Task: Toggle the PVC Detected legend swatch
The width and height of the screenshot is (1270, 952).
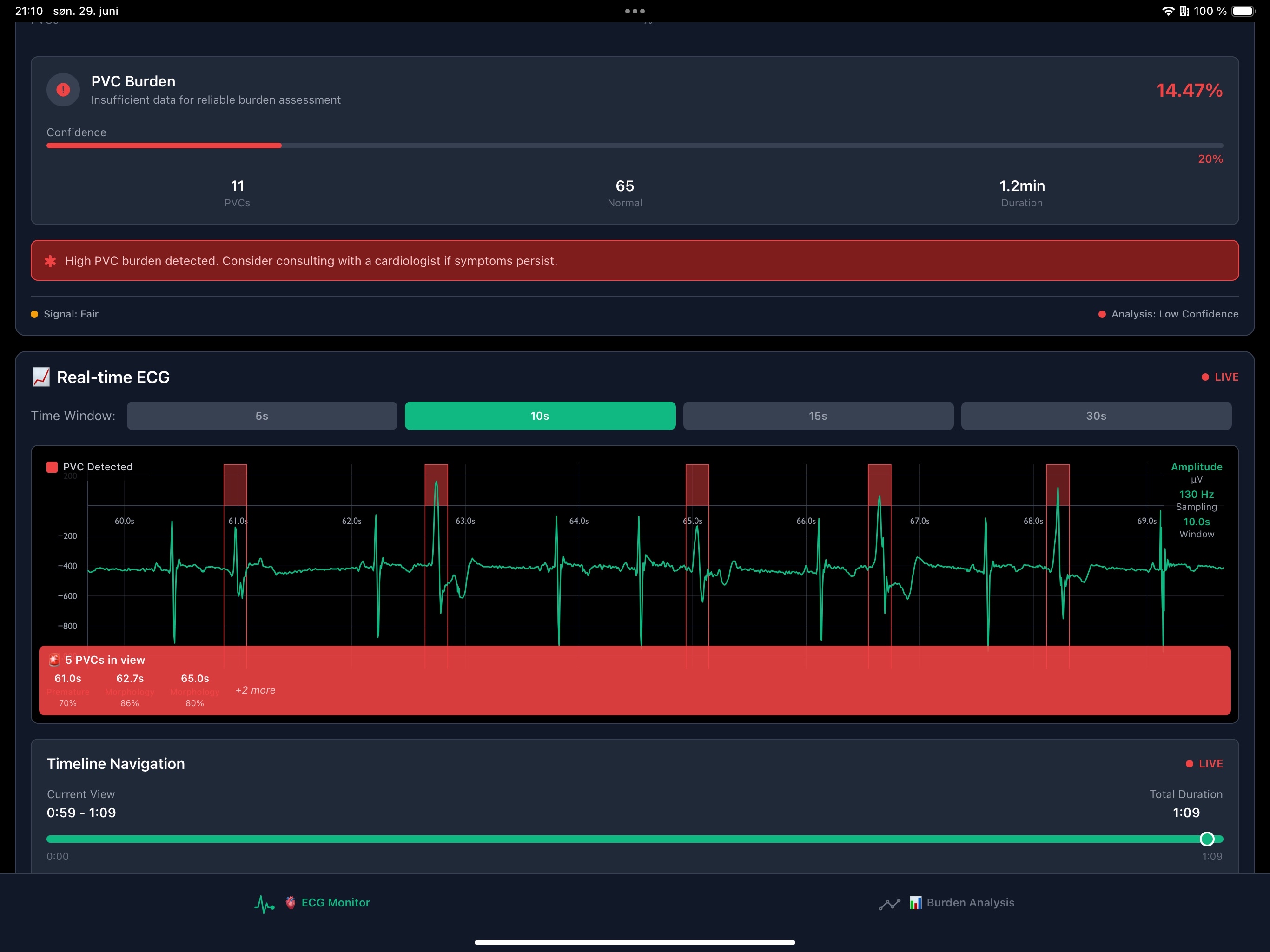Action: pos(52,466)
